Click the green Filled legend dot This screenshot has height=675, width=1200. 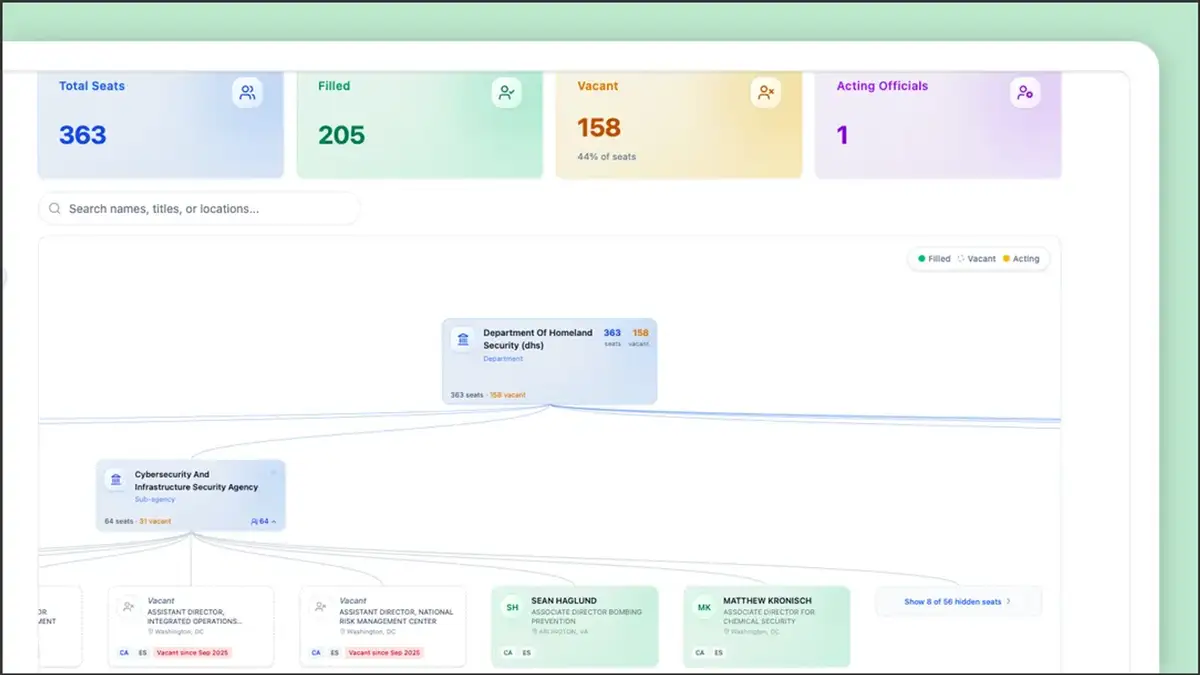click(x=922, y=259)
